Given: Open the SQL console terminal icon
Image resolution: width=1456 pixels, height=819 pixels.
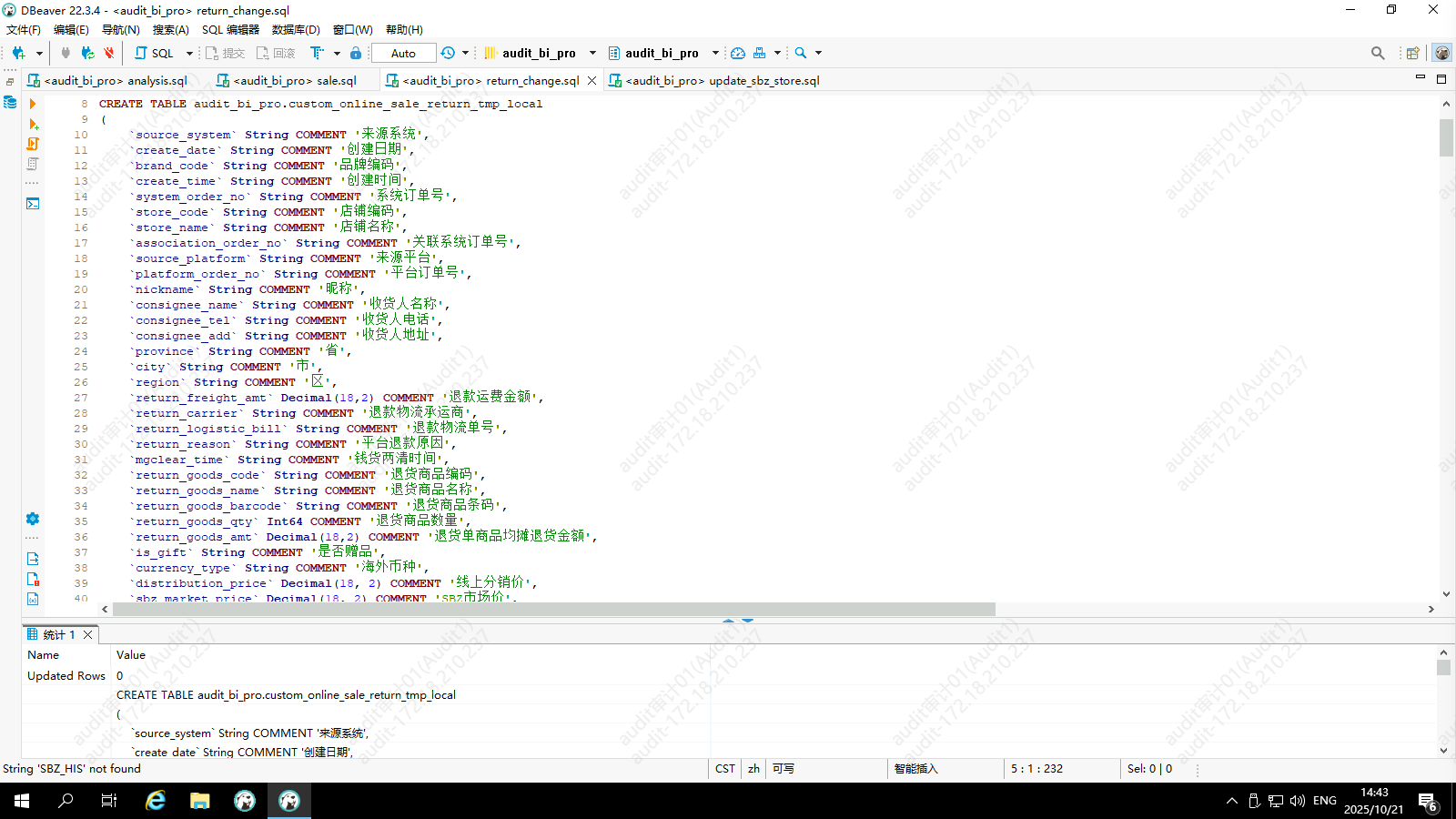Looking at the screenshot, I should coord(33,204).
